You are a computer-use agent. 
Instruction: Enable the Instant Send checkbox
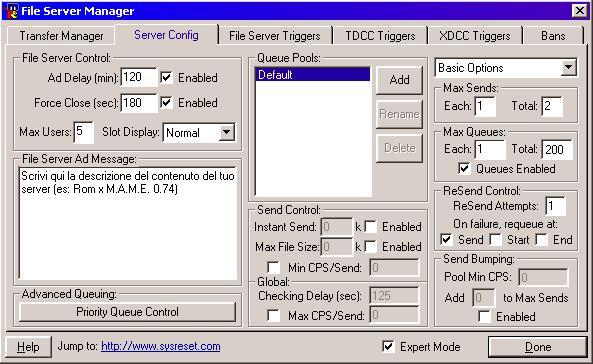(371, 227)
